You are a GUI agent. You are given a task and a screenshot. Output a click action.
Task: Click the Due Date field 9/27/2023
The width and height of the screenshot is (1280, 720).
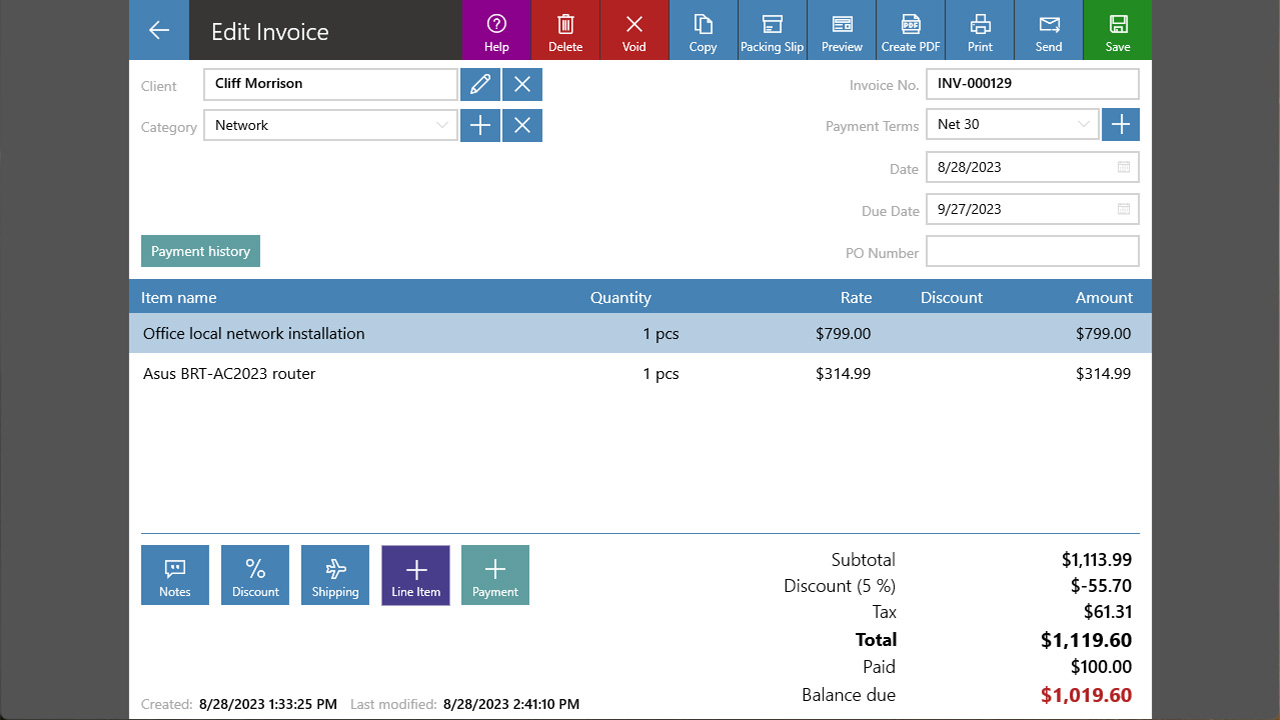pyautogui.click(x=1032, y=209)
